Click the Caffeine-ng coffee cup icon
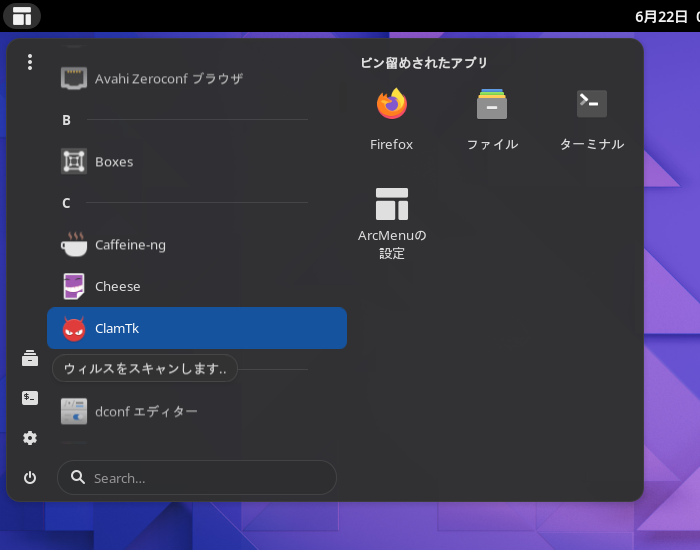The image size is (700, 550). [x=74, y=244]
